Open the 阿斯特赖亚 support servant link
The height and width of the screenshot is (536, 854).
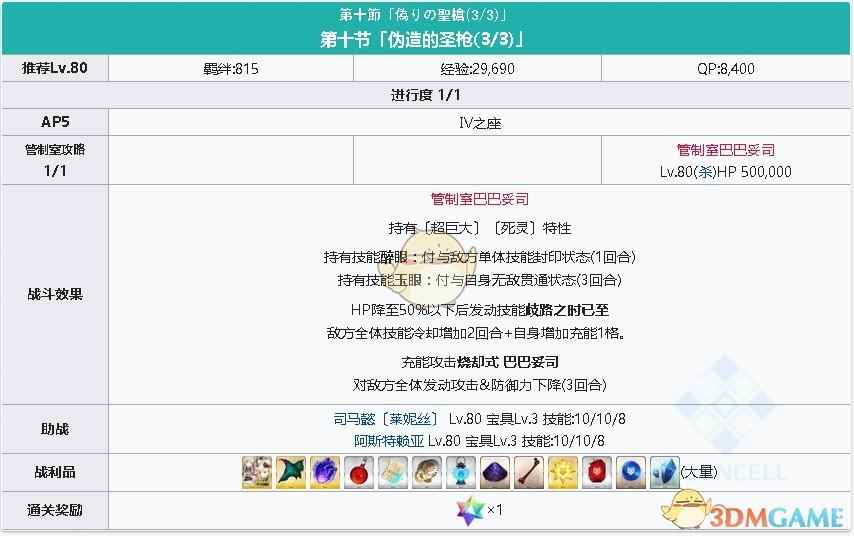[x=389, y=441]
